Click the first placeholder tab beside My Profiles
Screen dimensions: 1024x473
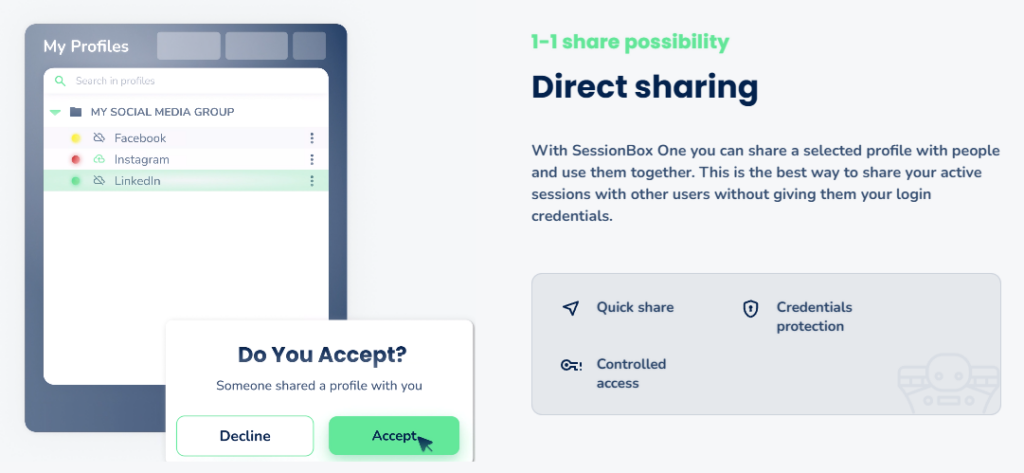[189, 46]
